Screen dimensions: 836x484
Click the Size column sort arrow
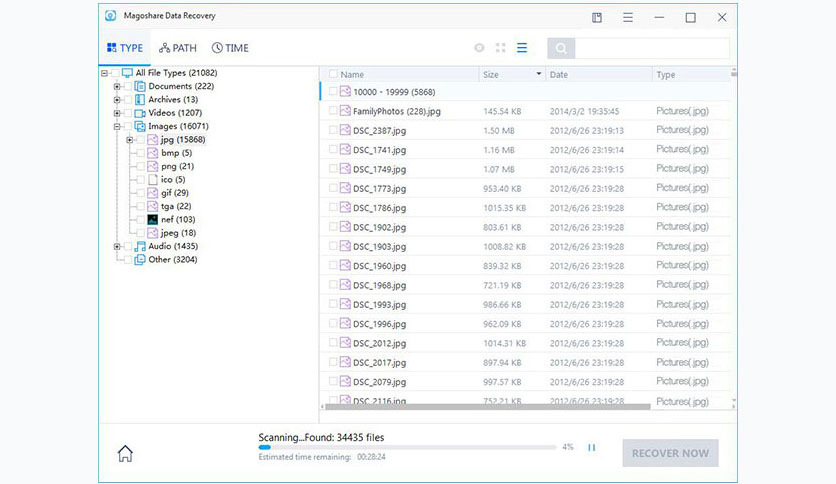538,74
